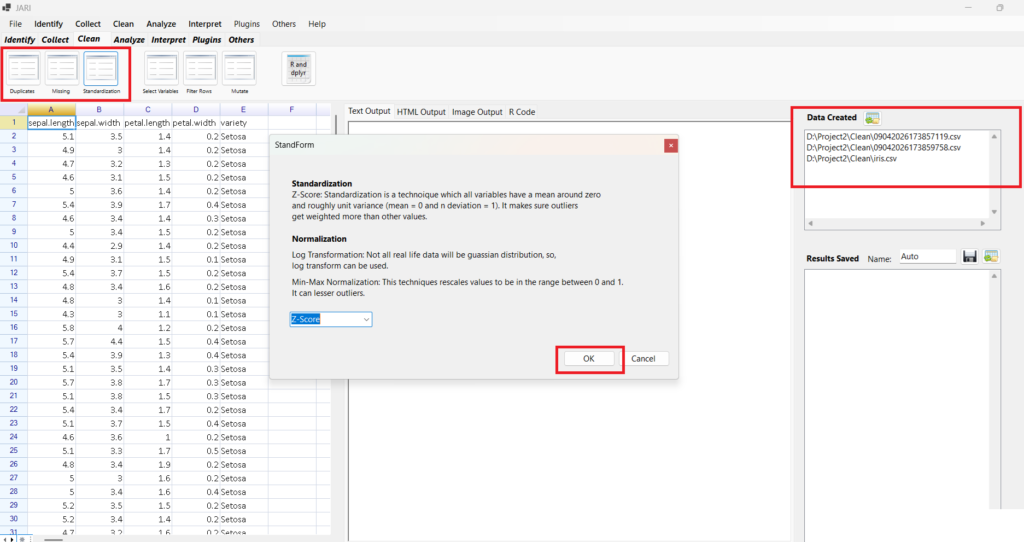Open the Analyze menu in menu bar
Screen dimensions: 1024x542
(161, 23)
